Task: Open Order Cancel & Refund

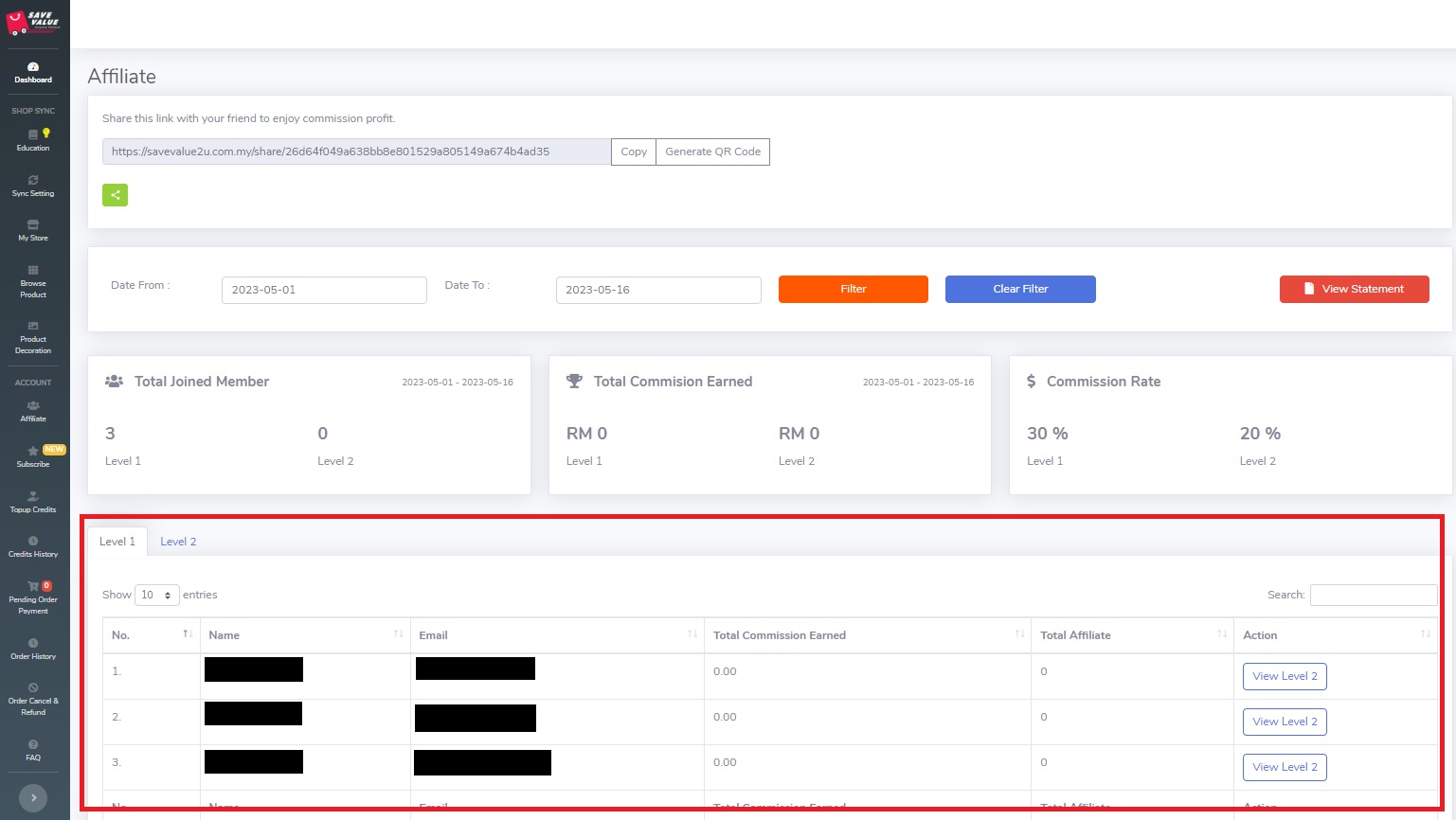Action: 33,699
